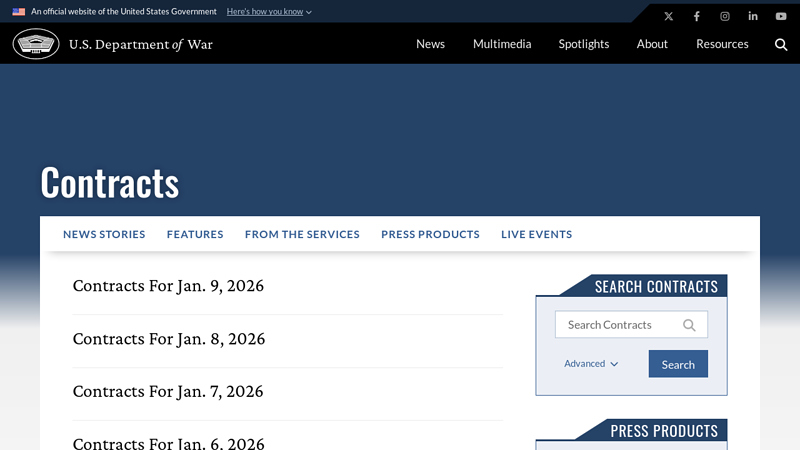Screen dimensions: 800x450
Task: Open the X (Twitter) social icon
Action: [x=669, y=16]
